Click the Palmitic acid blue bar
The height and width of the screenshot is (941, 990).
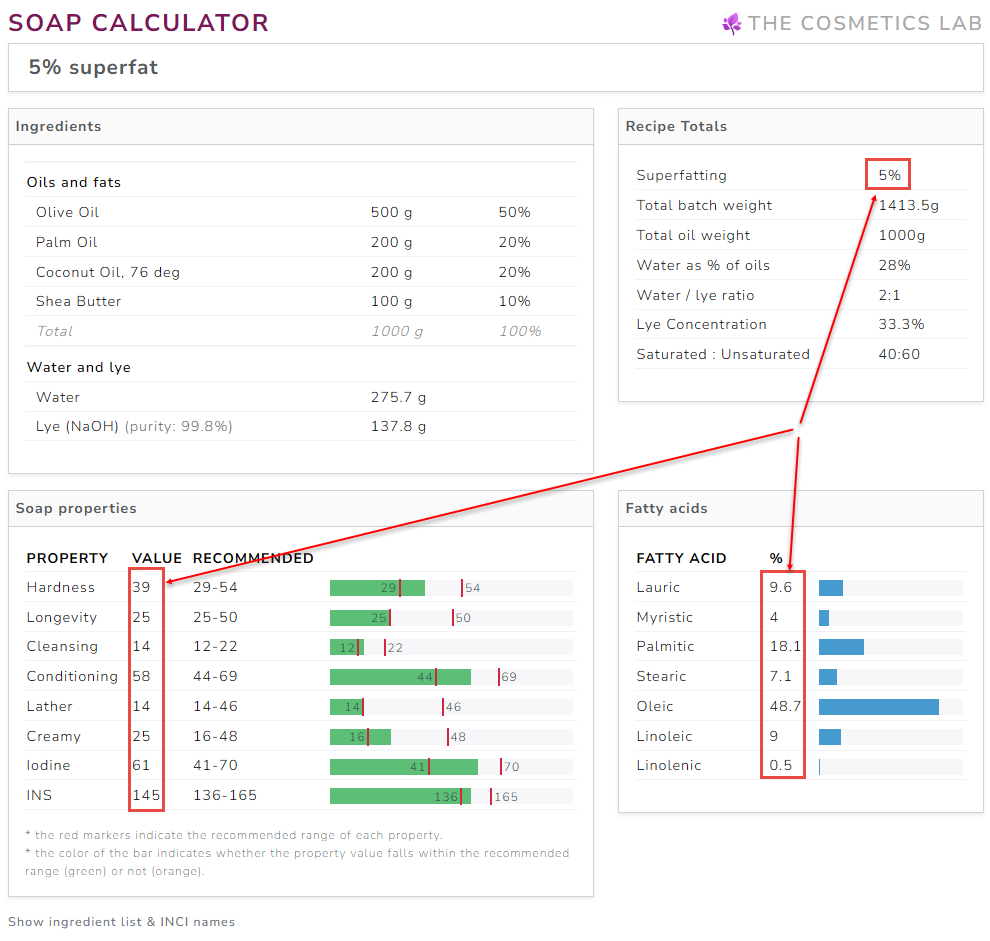tap(841, 647)
